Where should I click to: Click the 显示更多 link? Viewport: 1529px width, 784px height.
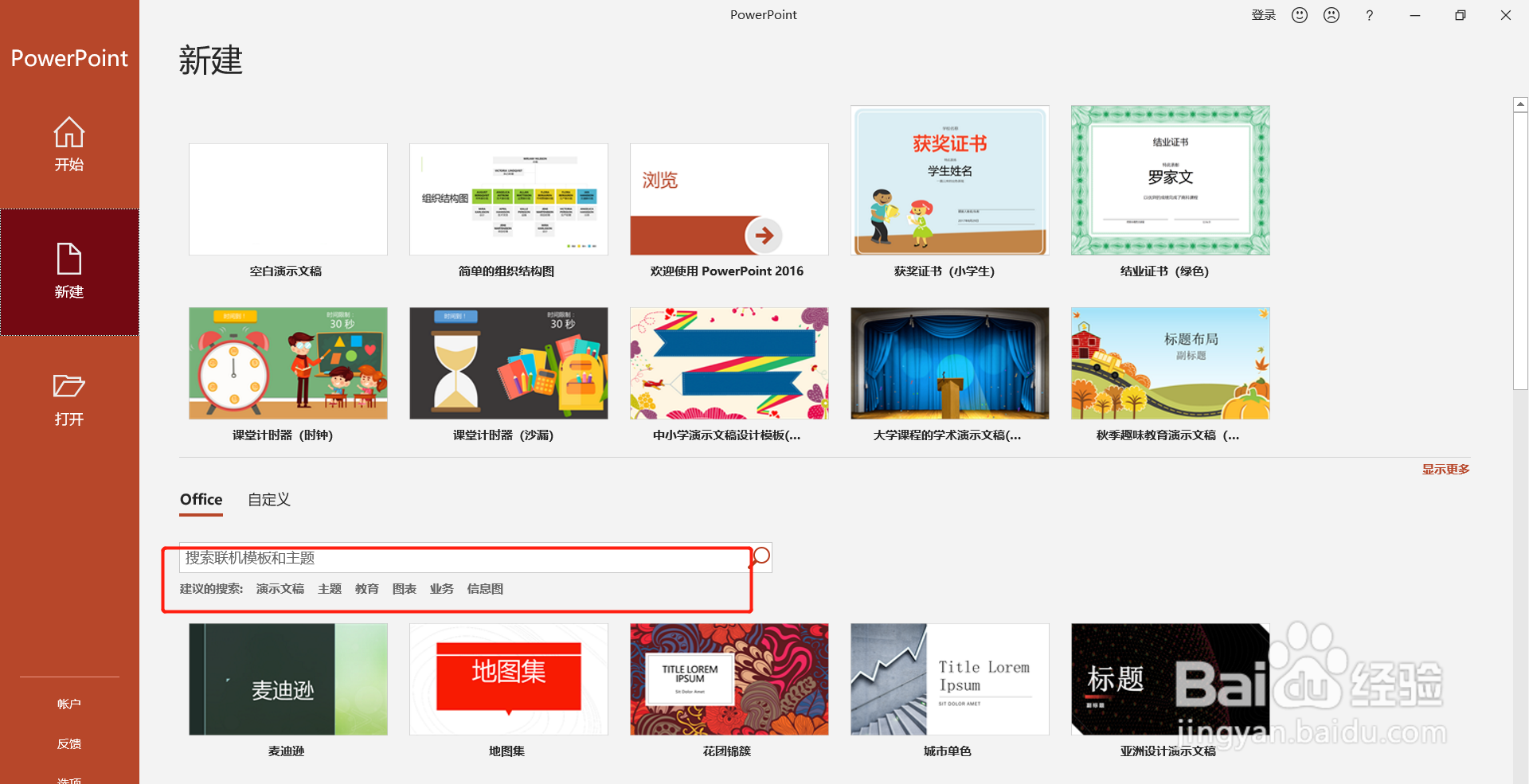click(1446, 470)
